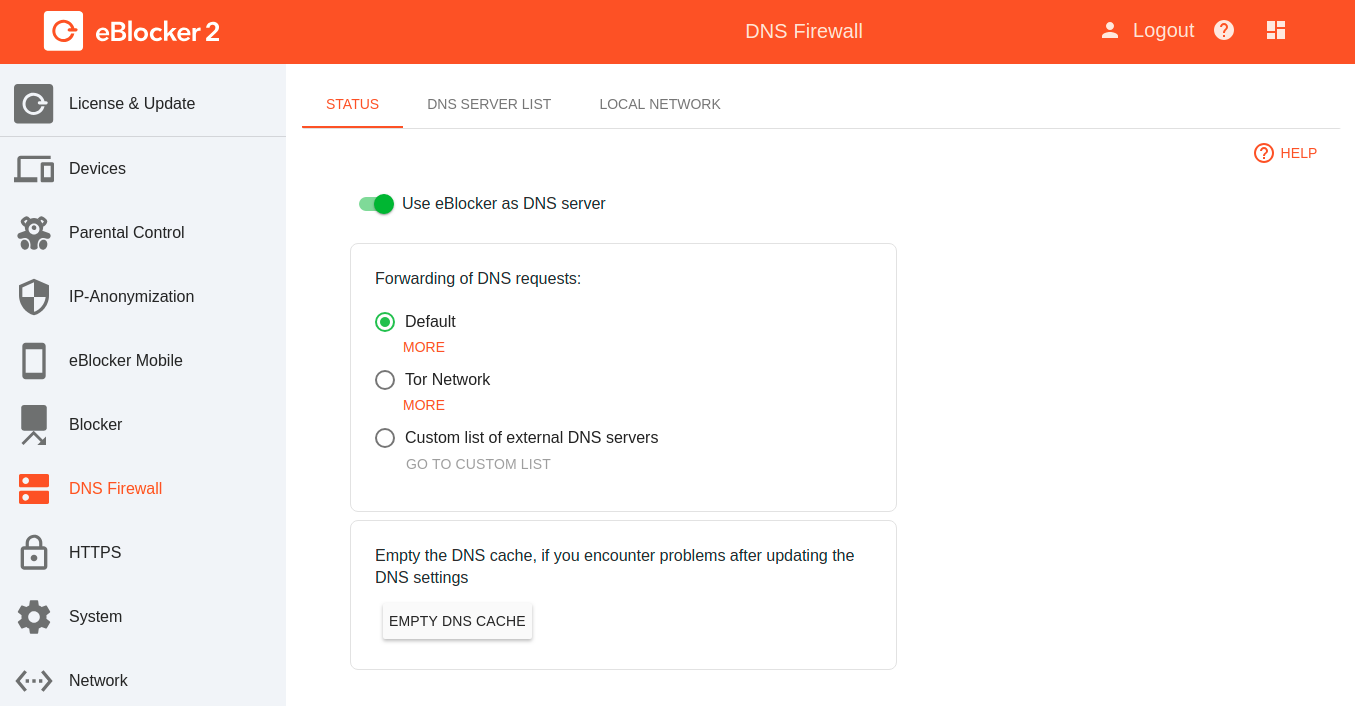The width and height of the screenshot is (1355, 706).
Task: Click the Logout link
Action: 1163,30
